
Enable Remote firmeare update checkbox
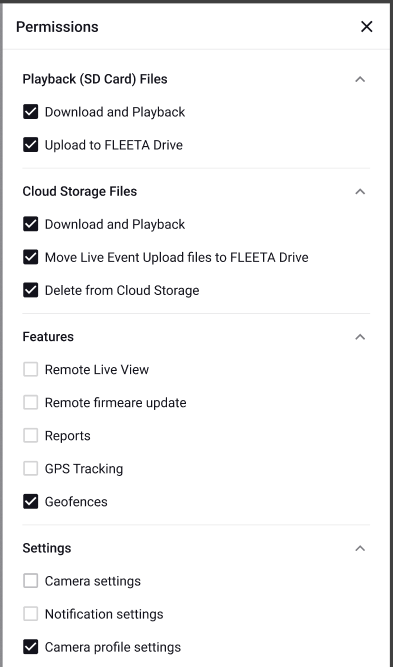click(31, 402)
